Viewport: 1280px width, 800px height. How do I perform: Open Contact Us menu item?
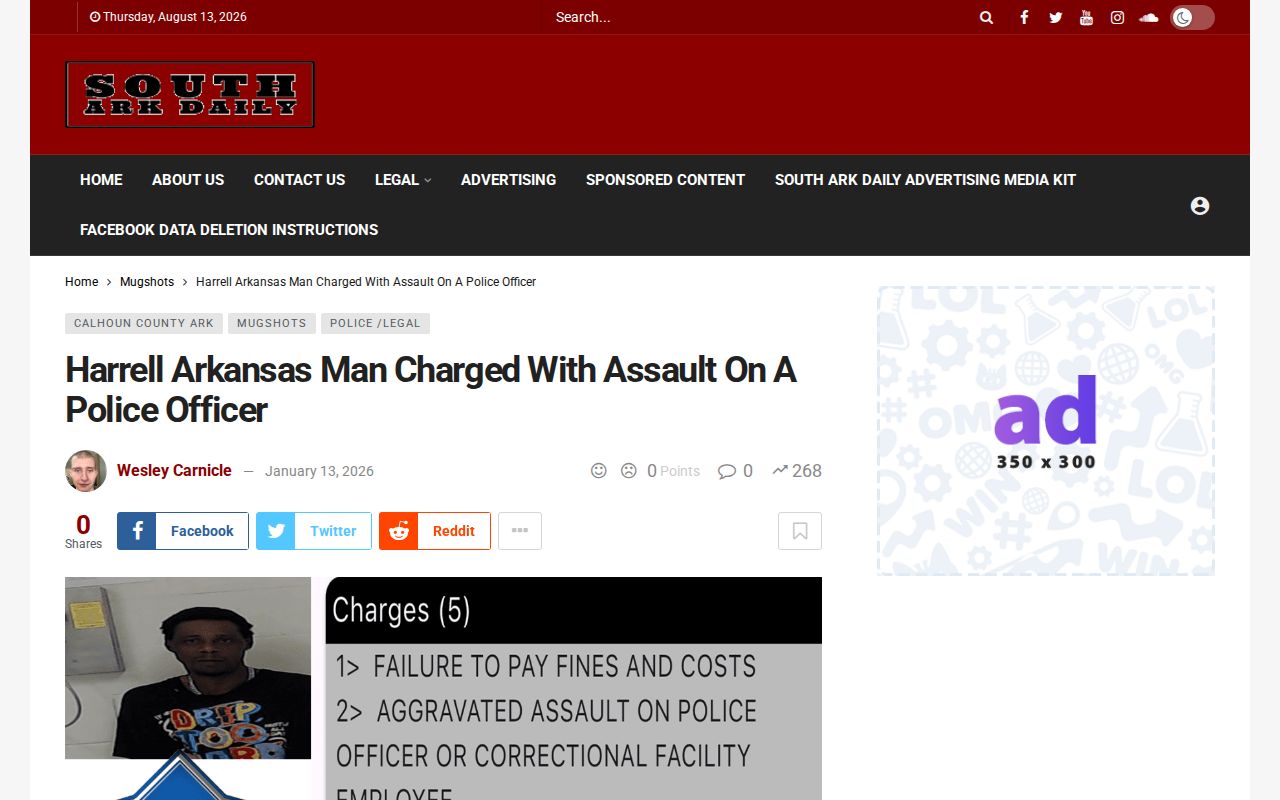[x=299, y=180]
